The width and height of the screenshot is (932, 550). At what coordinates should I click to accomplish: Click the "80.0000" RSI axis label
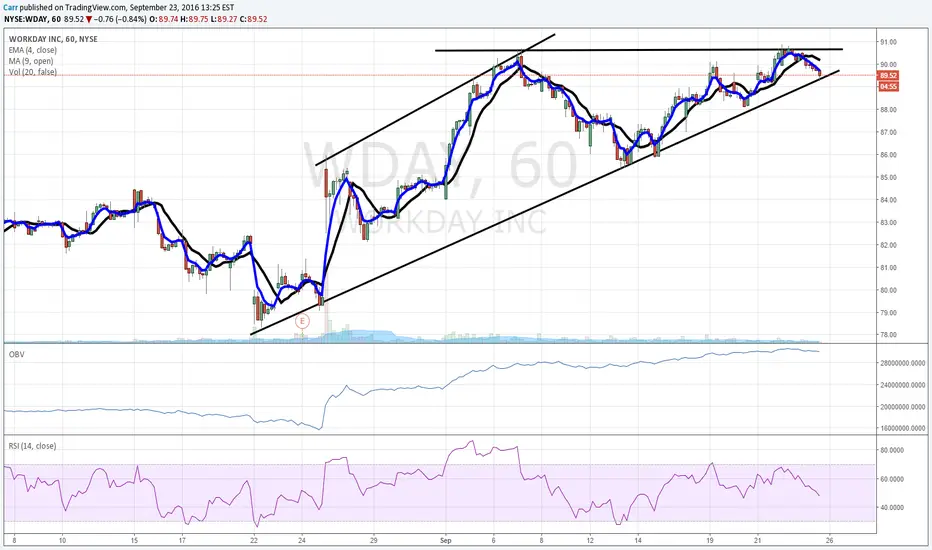[x=892, y=450]
